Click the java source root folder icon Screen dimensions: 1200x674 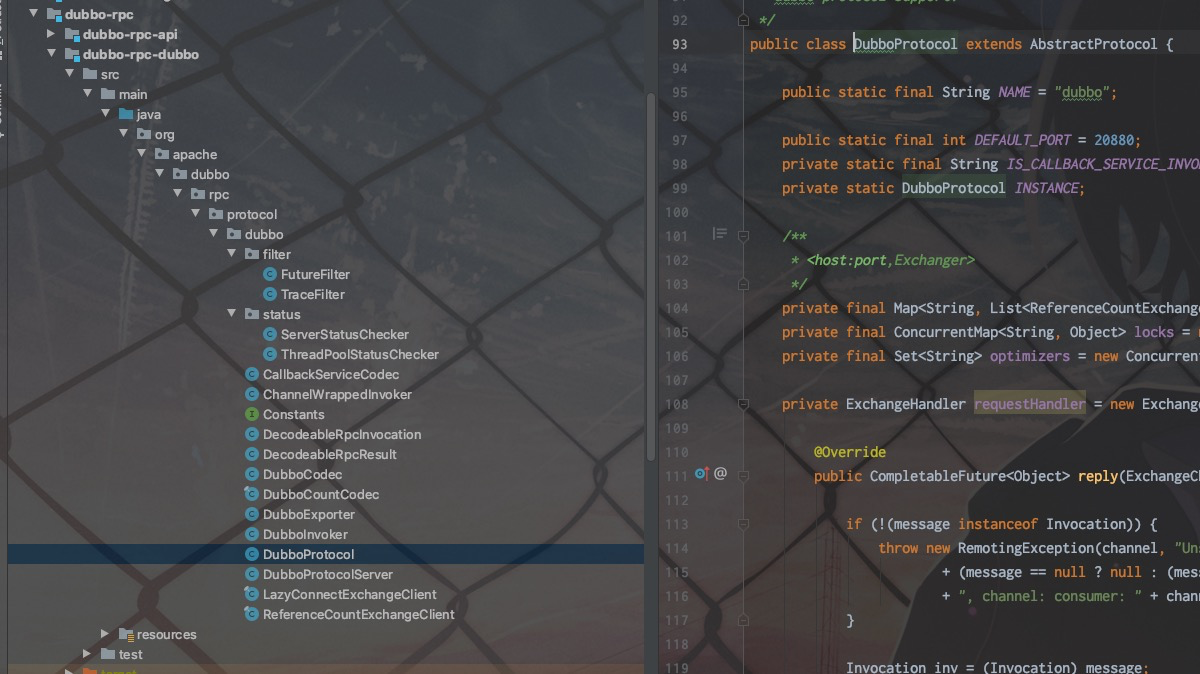[126, 114]
